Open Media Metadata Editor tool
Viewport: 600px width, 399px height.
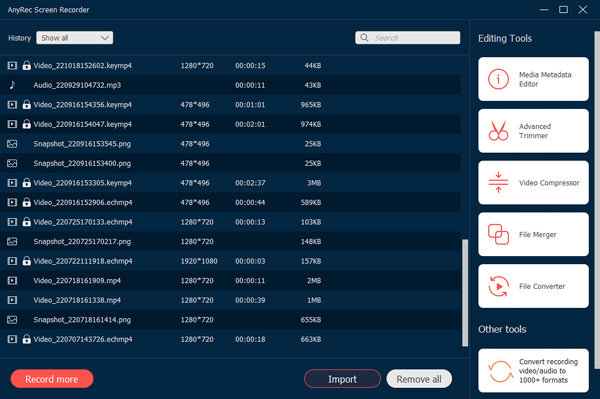(533, 79)
